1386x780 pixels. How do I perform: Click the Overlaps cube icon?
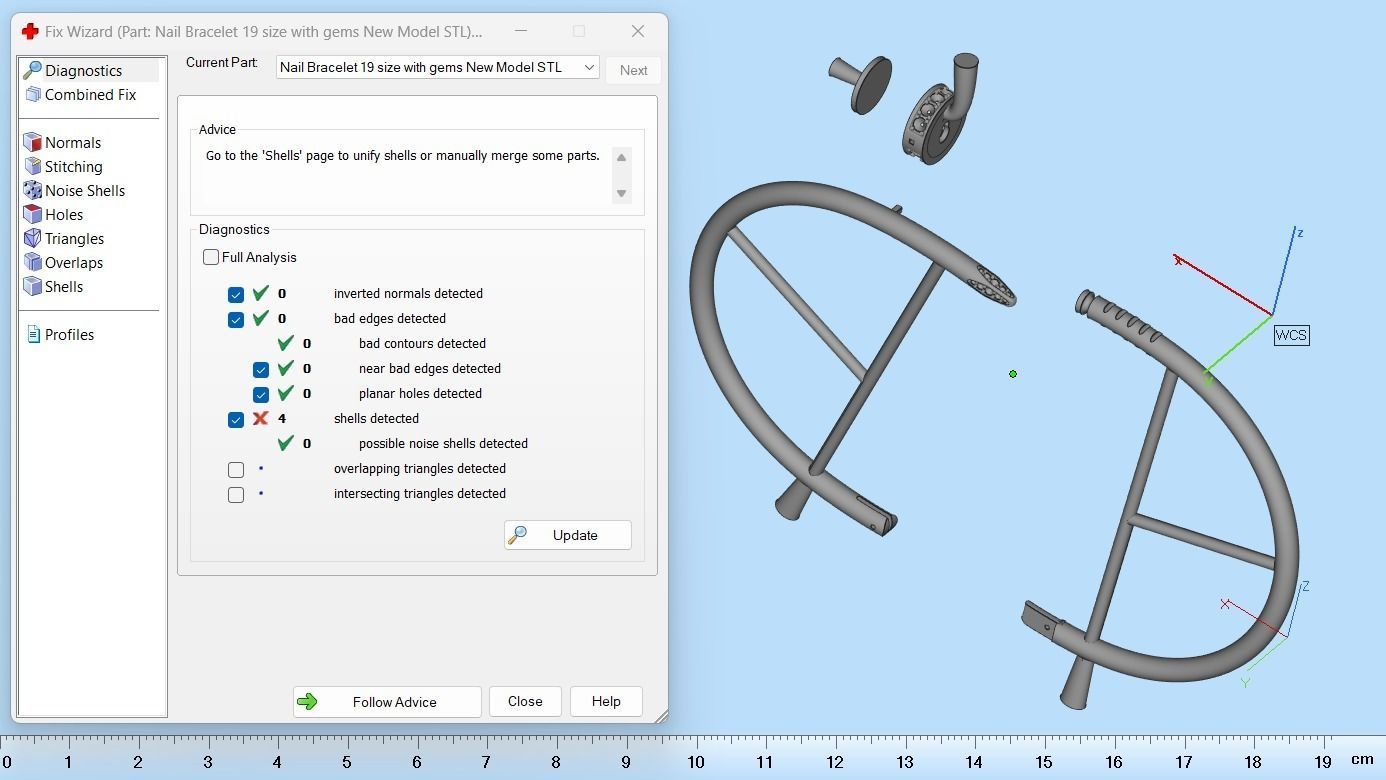click(32, 262)
